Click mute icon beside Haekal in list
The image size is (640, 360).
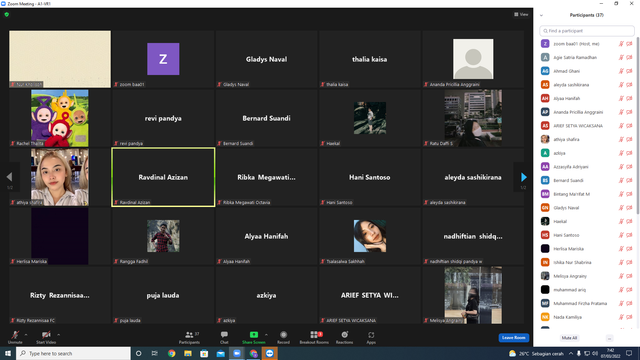[x=621, y=221]
